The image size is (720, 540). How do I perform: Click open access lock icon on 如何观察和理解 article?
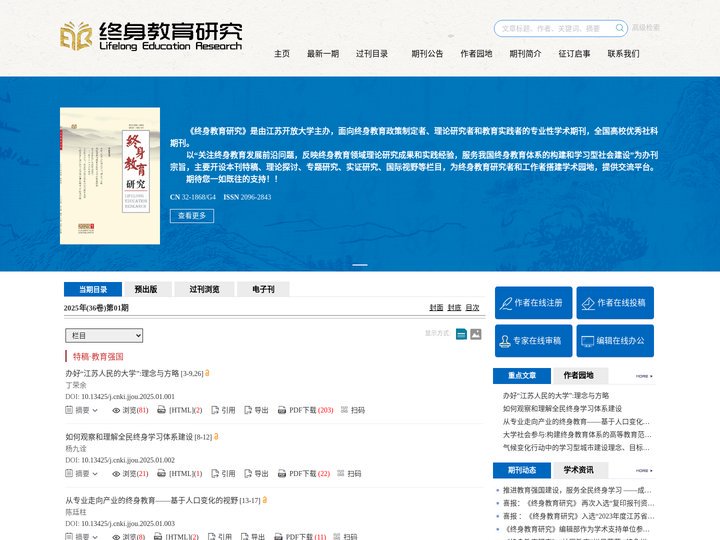(216, 436)
